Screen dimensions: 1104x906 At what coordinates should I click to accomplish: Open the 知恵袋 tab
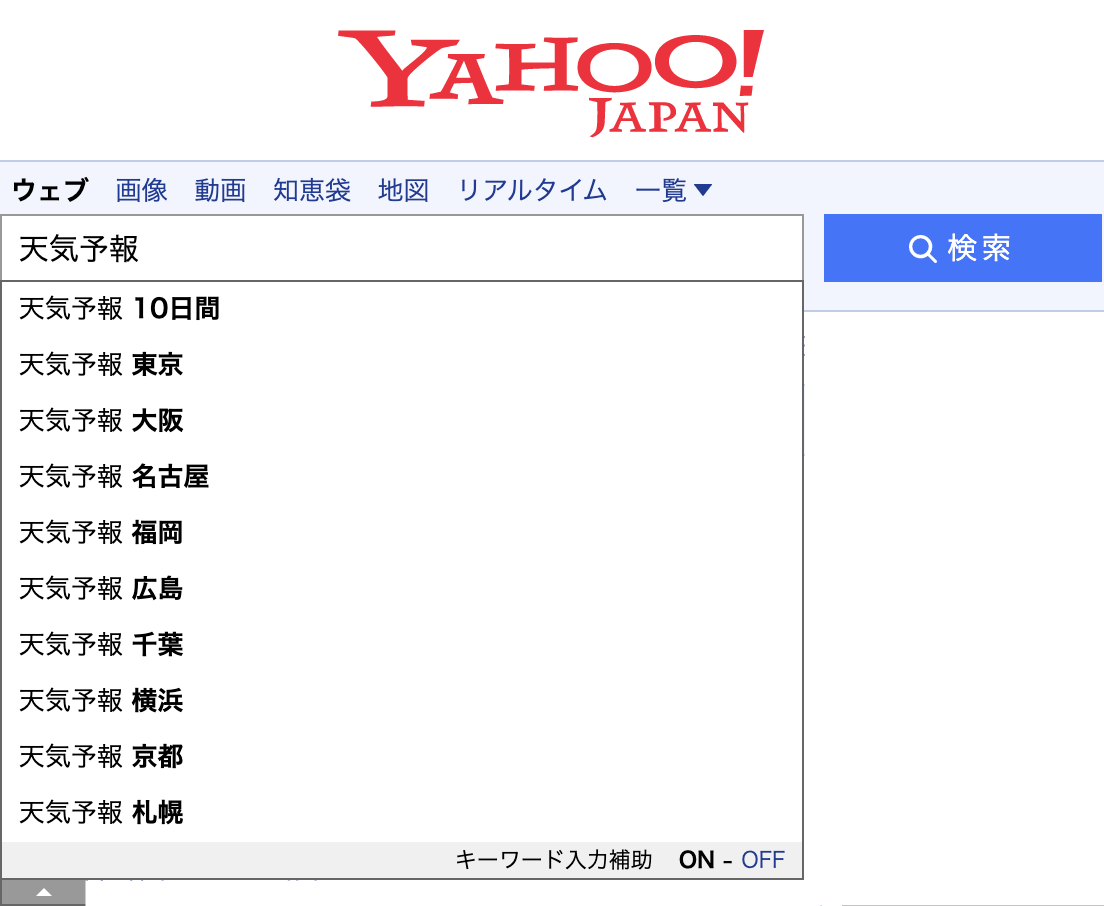[x=312, y=190]
